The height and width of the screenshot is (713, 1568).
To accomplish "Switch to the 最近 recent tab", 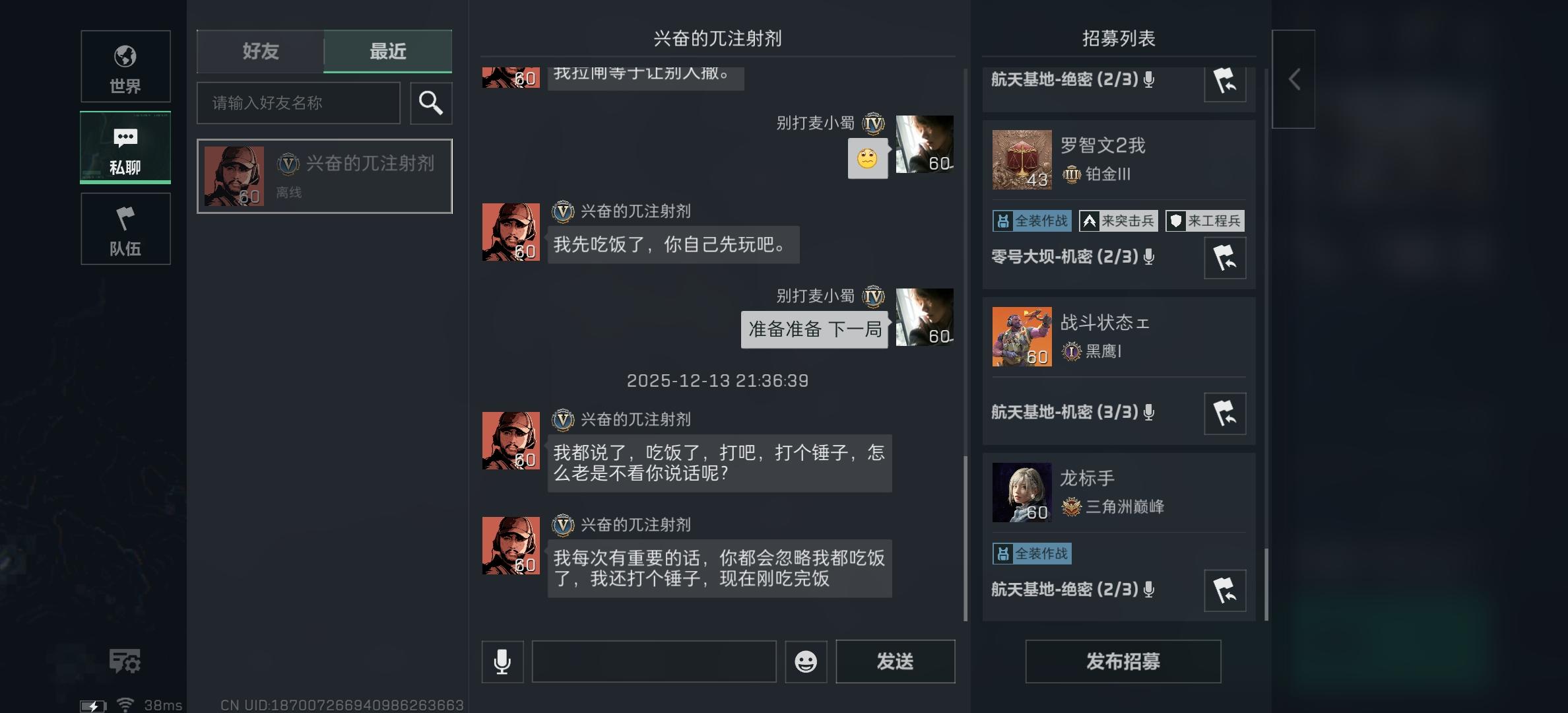I will (x=387, y=51).
